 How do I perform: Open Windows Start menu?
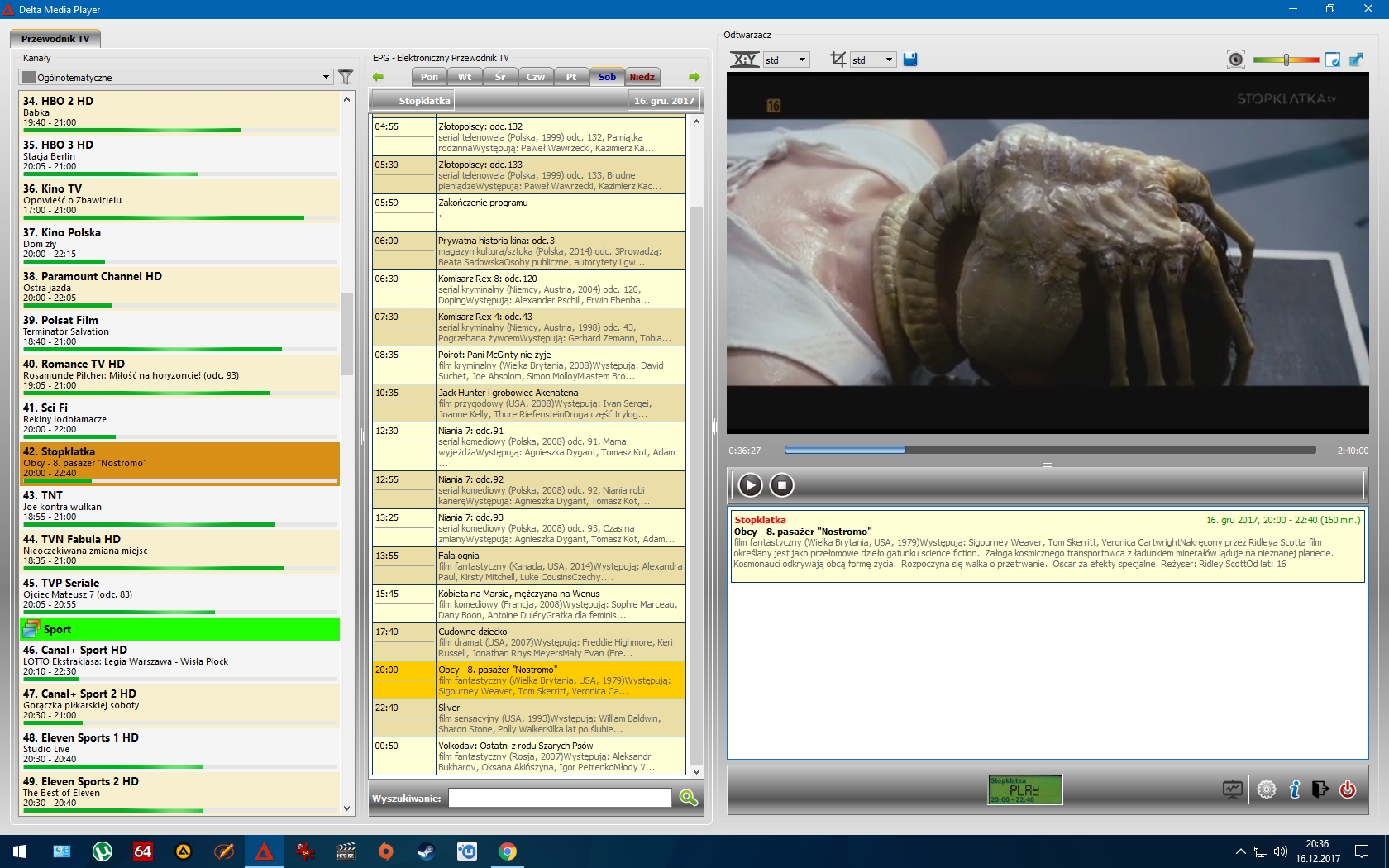click(20, 851)
